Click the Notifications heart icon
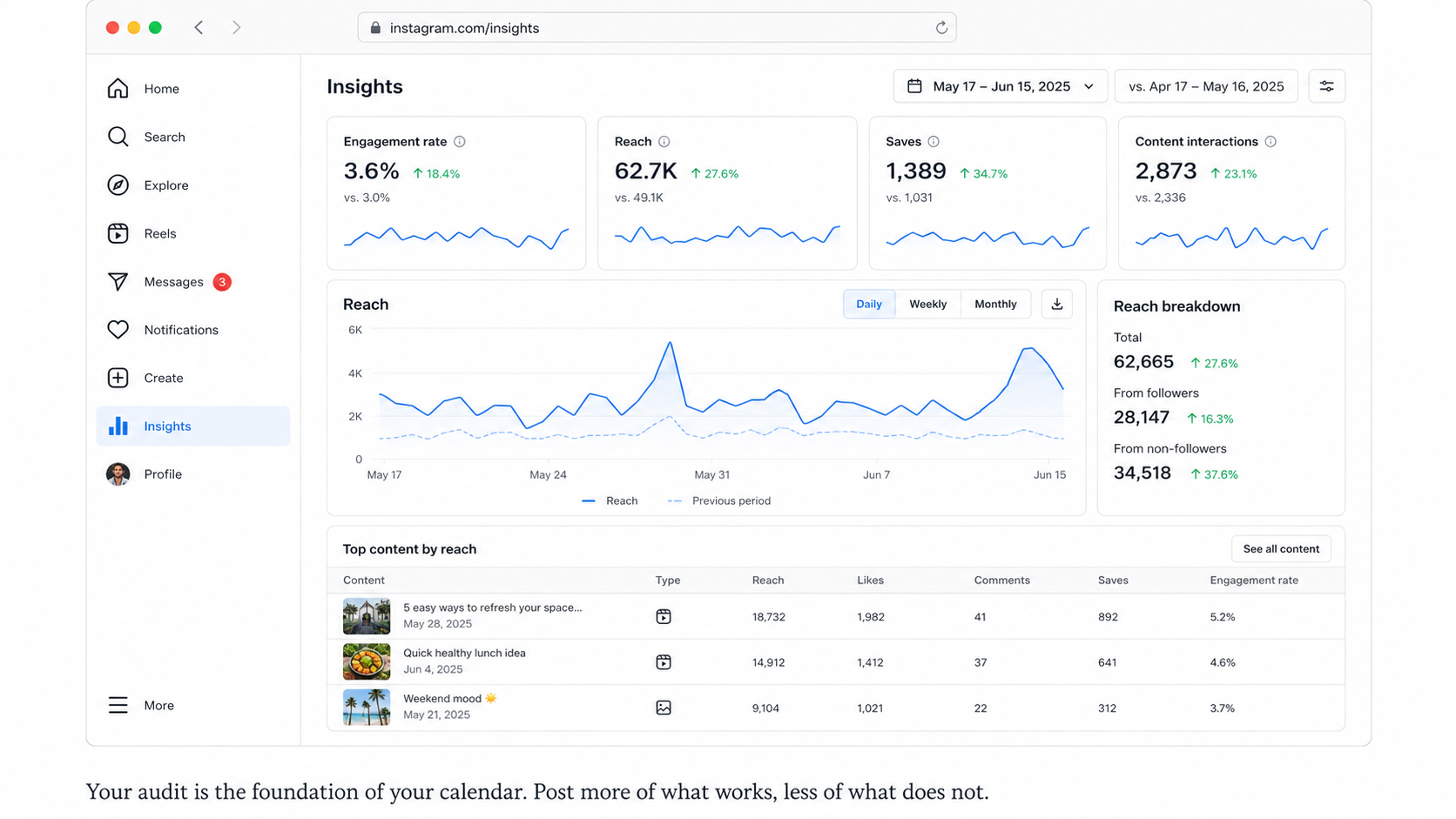Viewport: 1456px width, 819px height. click(x=118, y=330)
